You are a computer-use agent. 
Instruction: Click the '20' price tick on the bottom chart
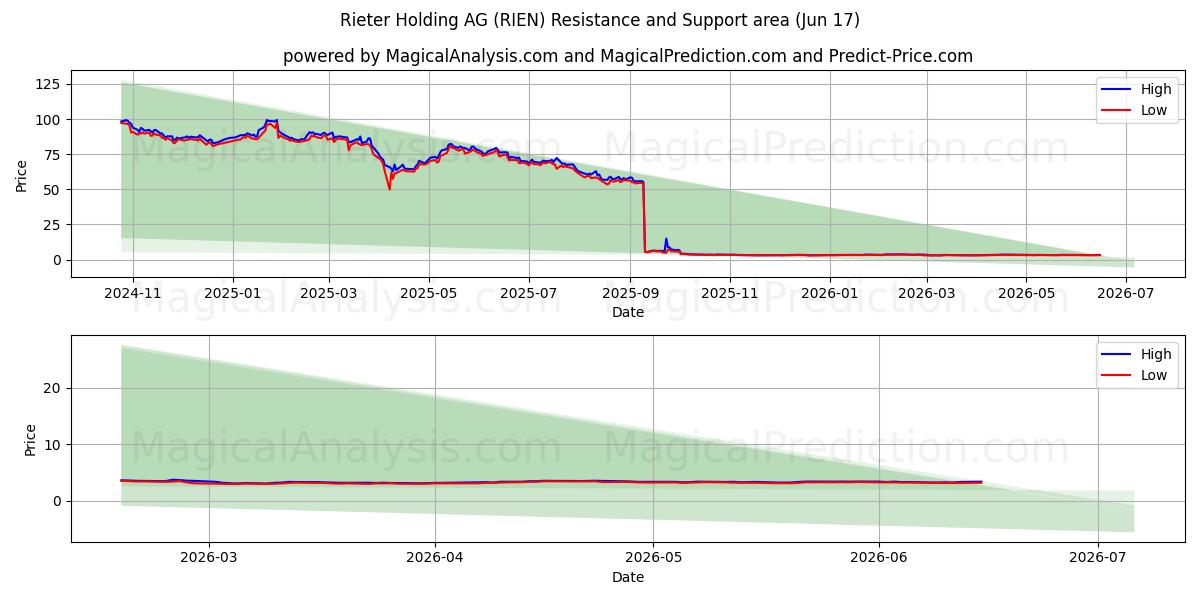54,388
